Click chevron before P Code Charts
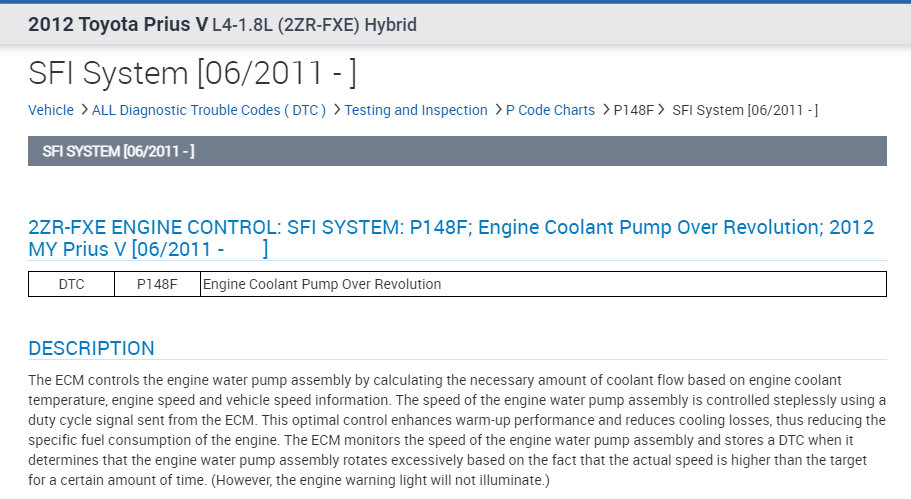This screenshot has height=499, width=911. [x=498, y=110]
